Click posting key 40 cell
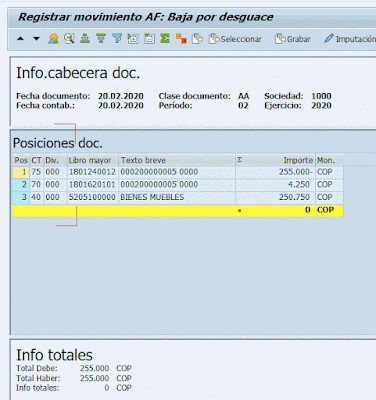 [x=36, y=197]
